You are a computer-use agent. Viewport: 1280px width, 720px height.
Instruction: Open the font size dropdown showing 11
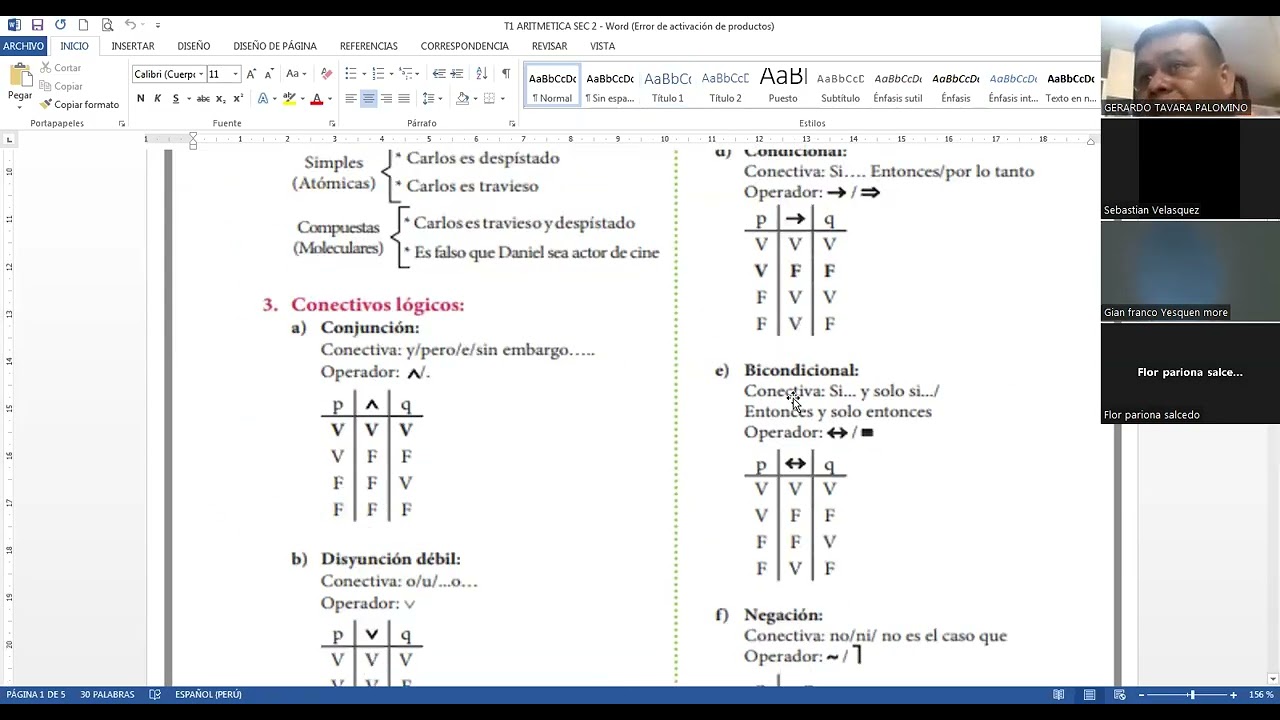pyautogui.click(x=235, y=74)
